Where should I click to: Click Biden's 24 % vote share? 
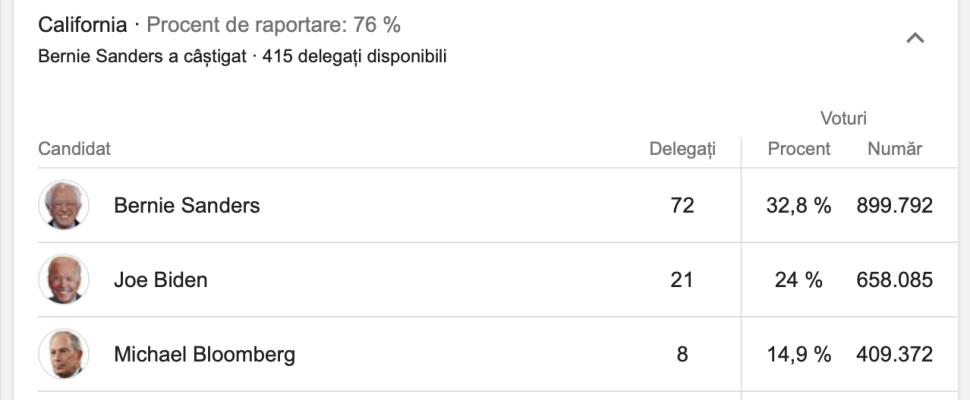[799, 280]
